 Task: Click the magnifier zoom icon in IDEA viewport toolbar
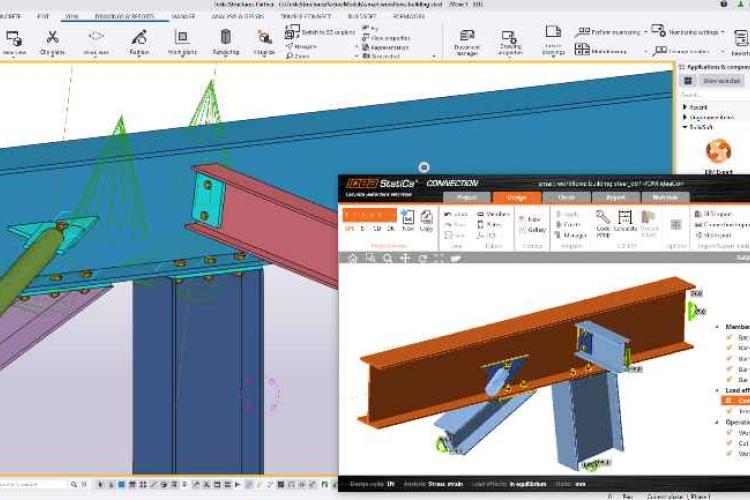click(387, 258)
